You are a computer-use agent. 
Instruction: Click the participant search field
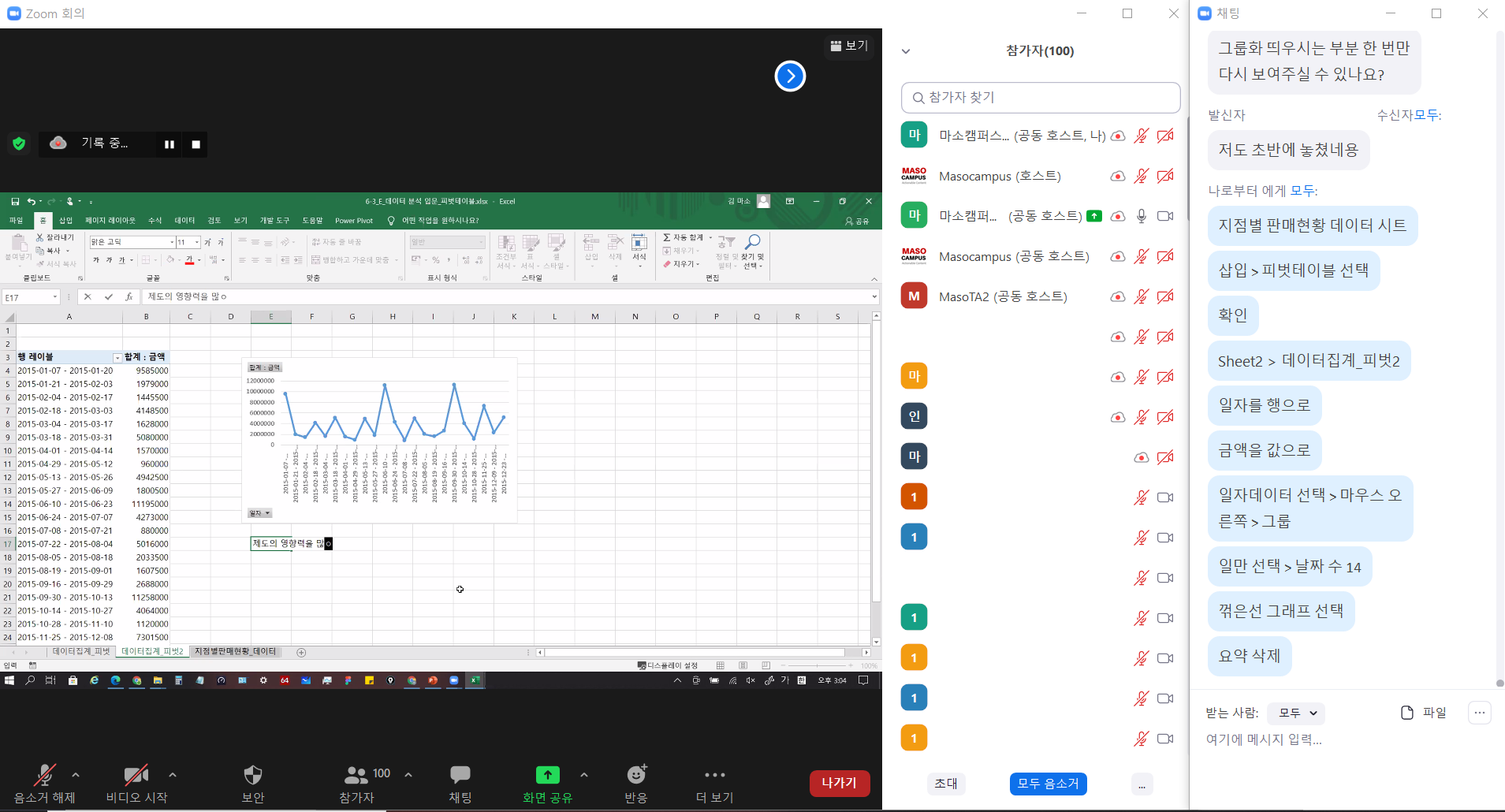[1041, 98]
